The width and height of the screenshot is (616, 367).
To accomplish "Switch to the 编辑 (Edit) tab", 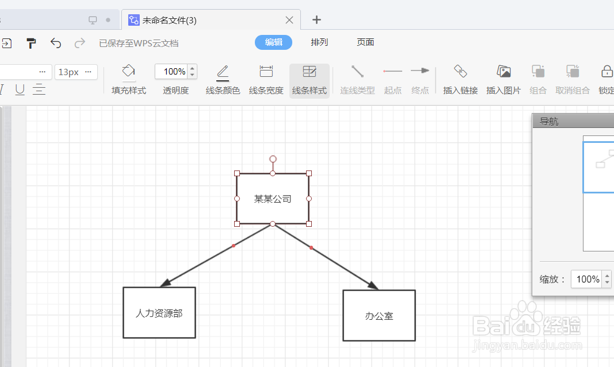I will (x=273, y=42).
